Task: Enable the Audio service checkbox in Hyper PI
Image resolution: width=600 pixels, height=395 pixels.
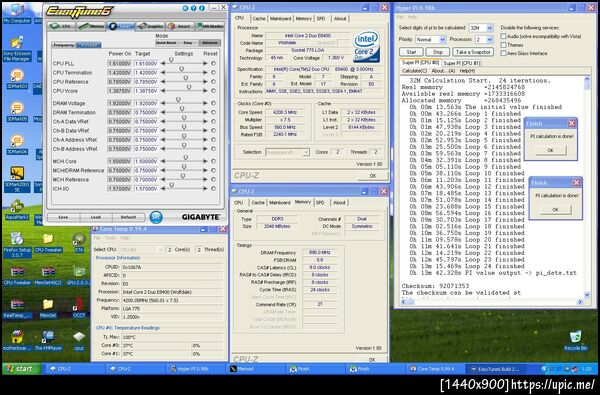Action: (504, 36)
